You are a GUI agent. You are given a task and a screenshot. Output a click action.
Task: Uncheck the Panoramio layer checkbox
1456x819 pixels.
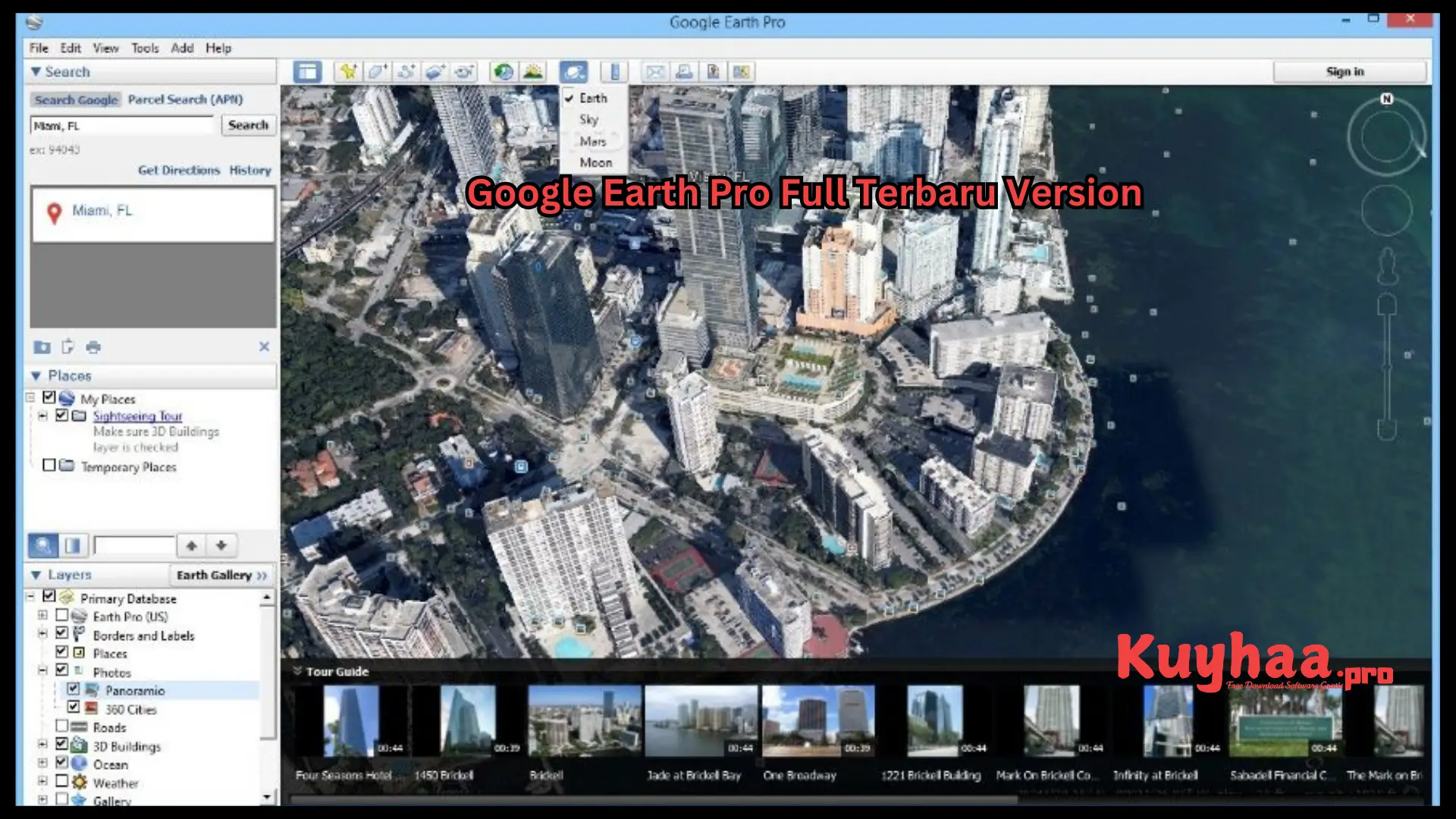[x=74, y=689]
